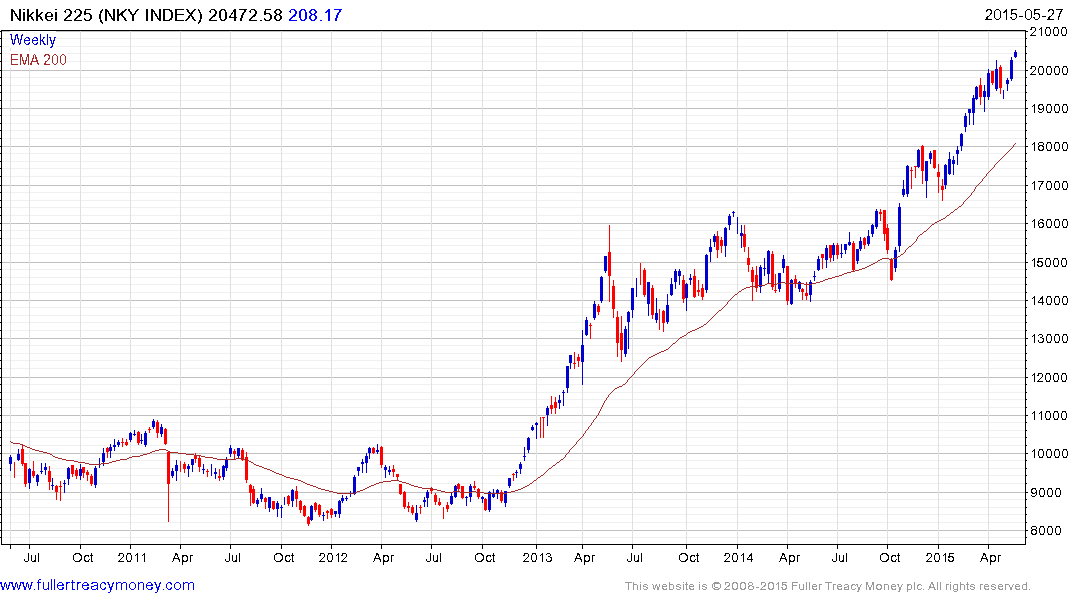Click the 17000 price axis label

(1048, 185)
